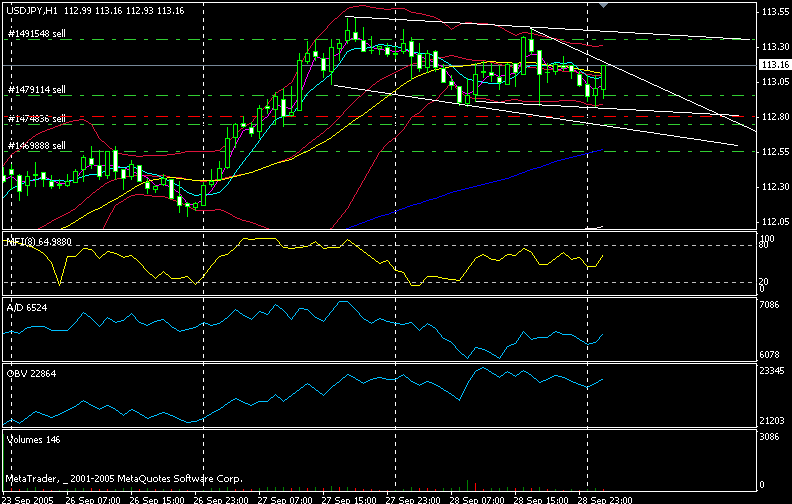Click the 112.80 price axis label
Image resolution: width=792 pixels, height=504 pixels.
(x=773, y=117)
